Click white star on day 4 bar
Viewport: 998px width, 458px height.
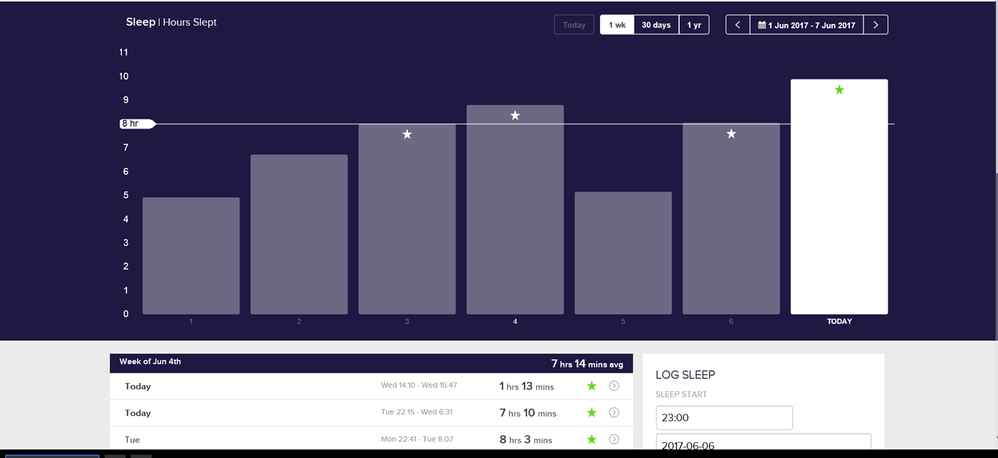coord(515,116)
